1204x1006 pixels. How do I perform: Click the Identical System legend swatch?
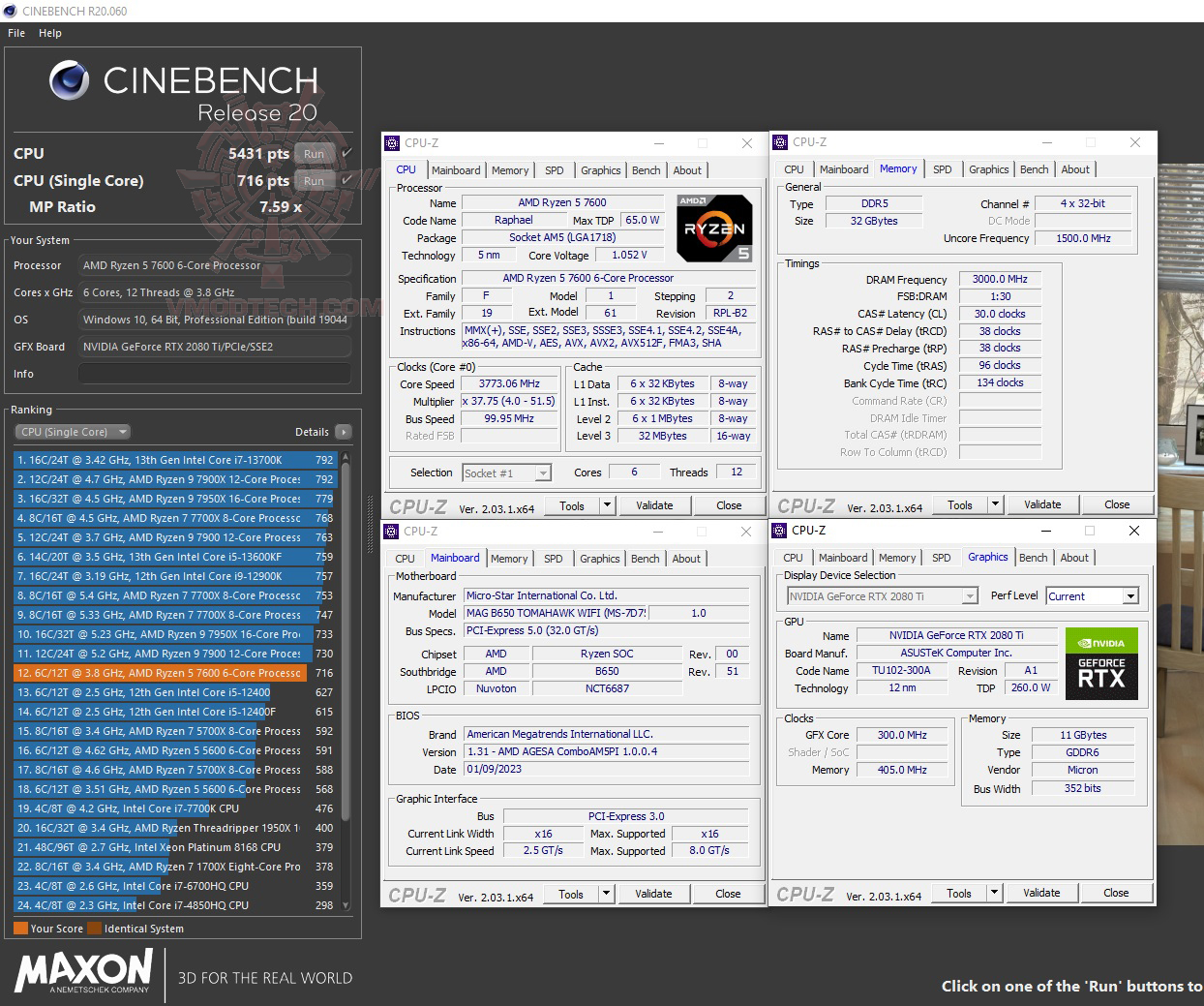[x=94, y=929]
